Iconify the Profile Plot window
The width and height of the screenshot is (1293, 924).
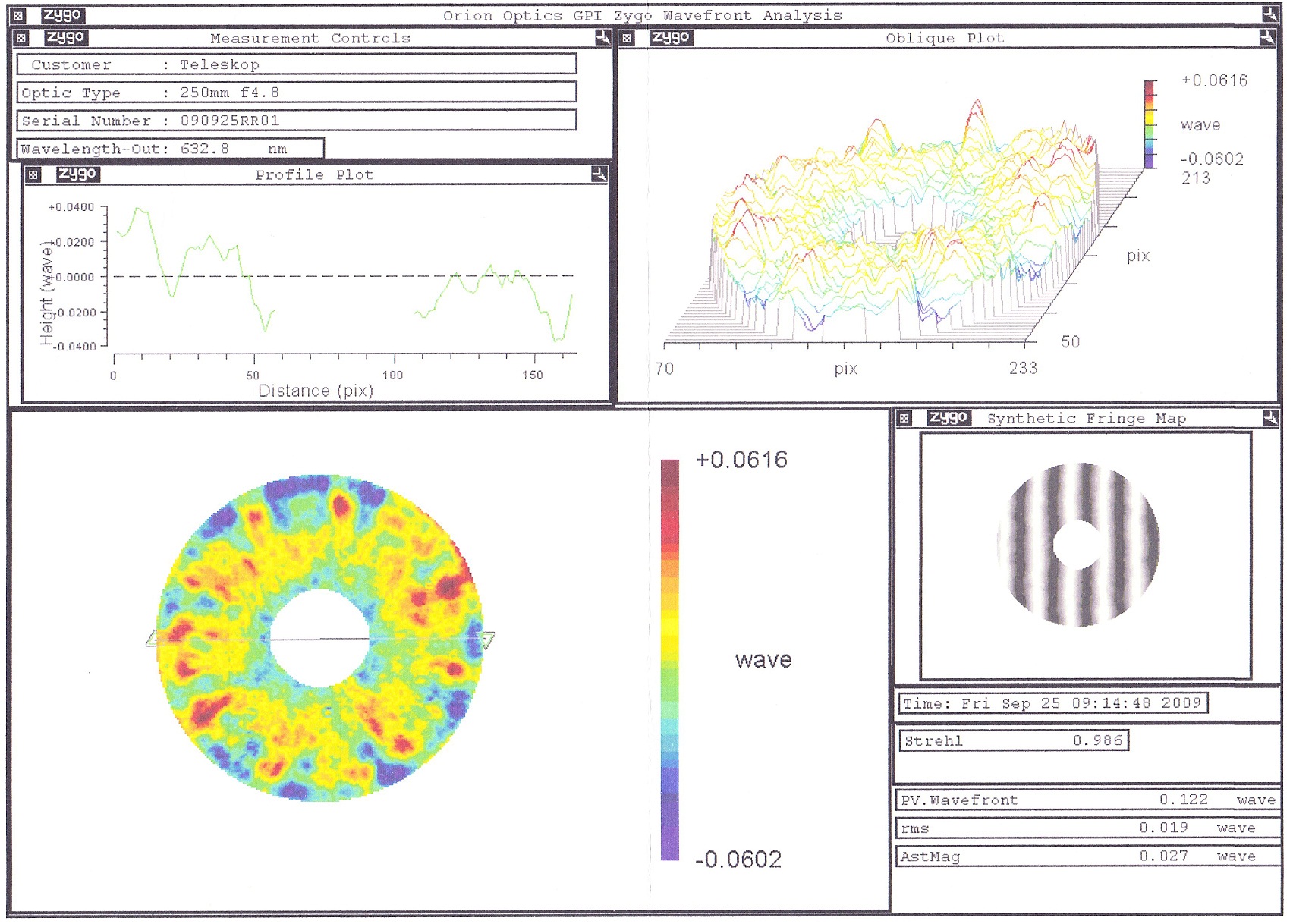pos(599,174)
